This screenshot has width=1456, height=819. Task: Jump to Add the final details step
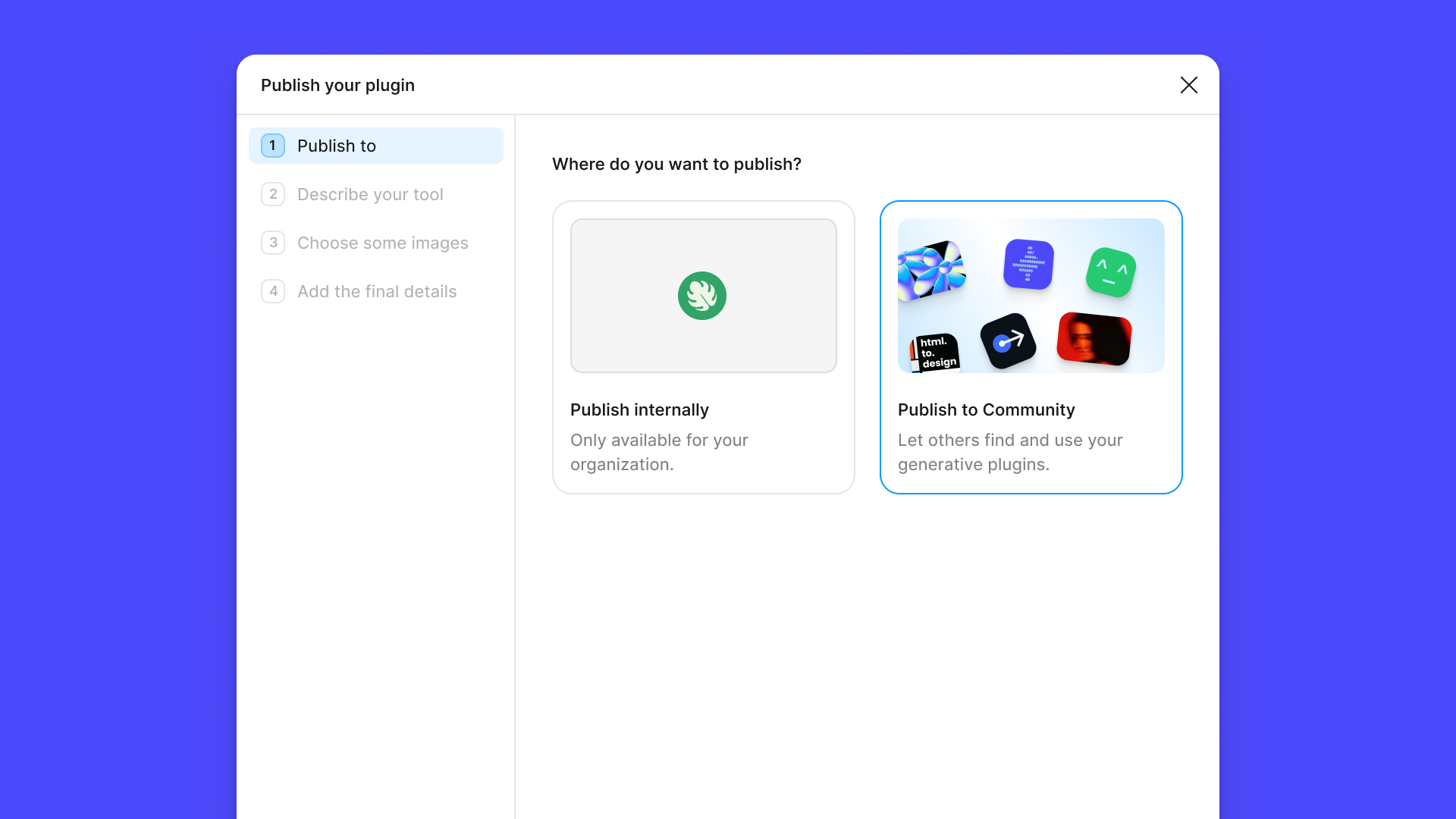pos(376,291)
